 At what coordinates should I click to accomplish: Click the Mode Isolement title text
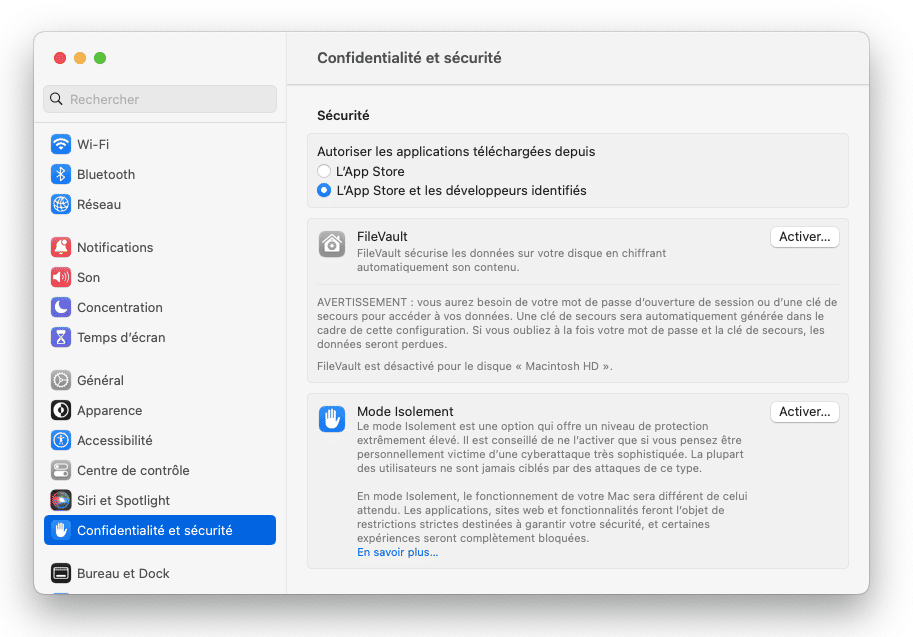[405, 411]
